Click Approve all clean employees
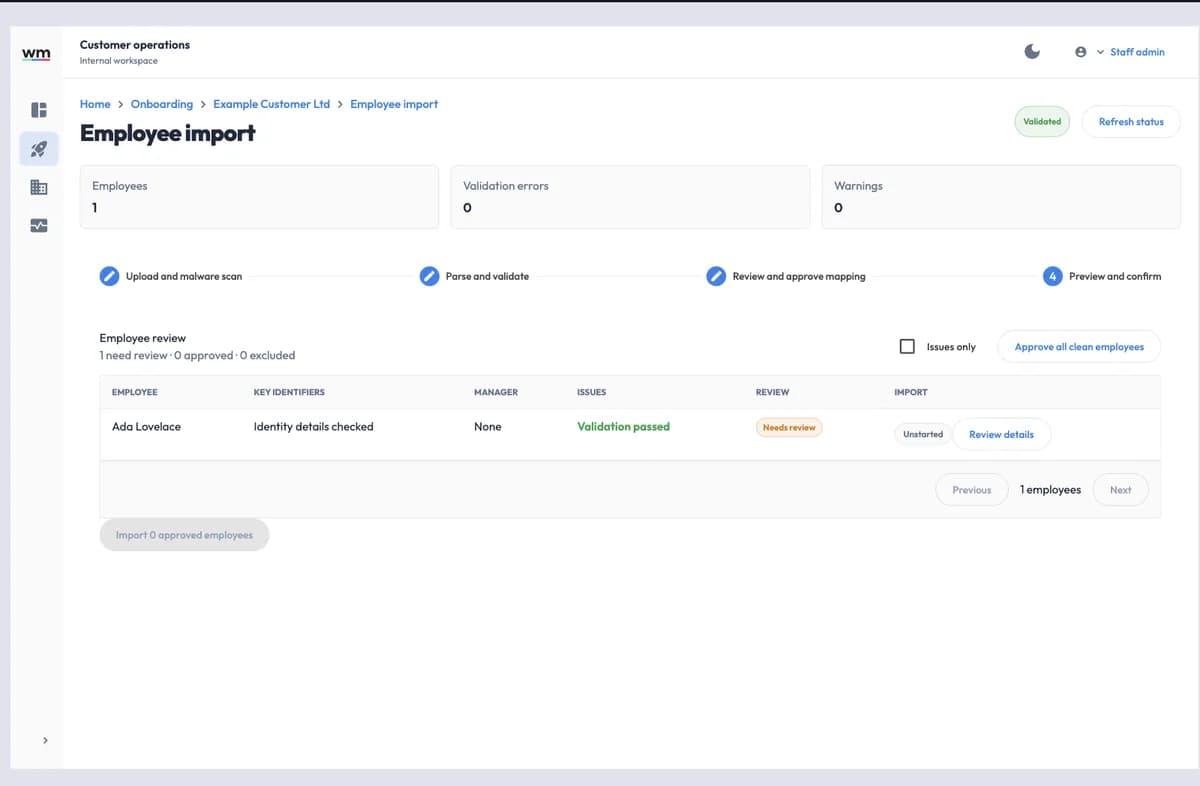The width and height of the screenshot is (1200, 786). click(x=1079, y=347)
